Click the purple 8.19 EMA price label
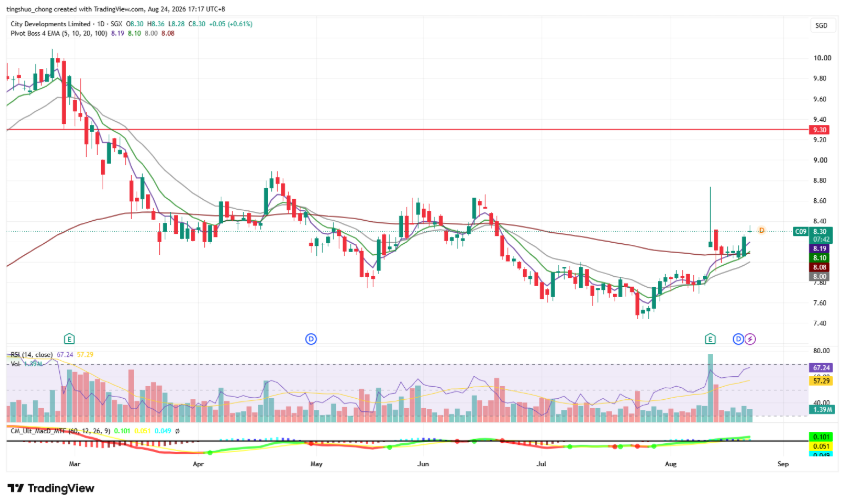Screen dimensions: 845x502 coord(820,249)
